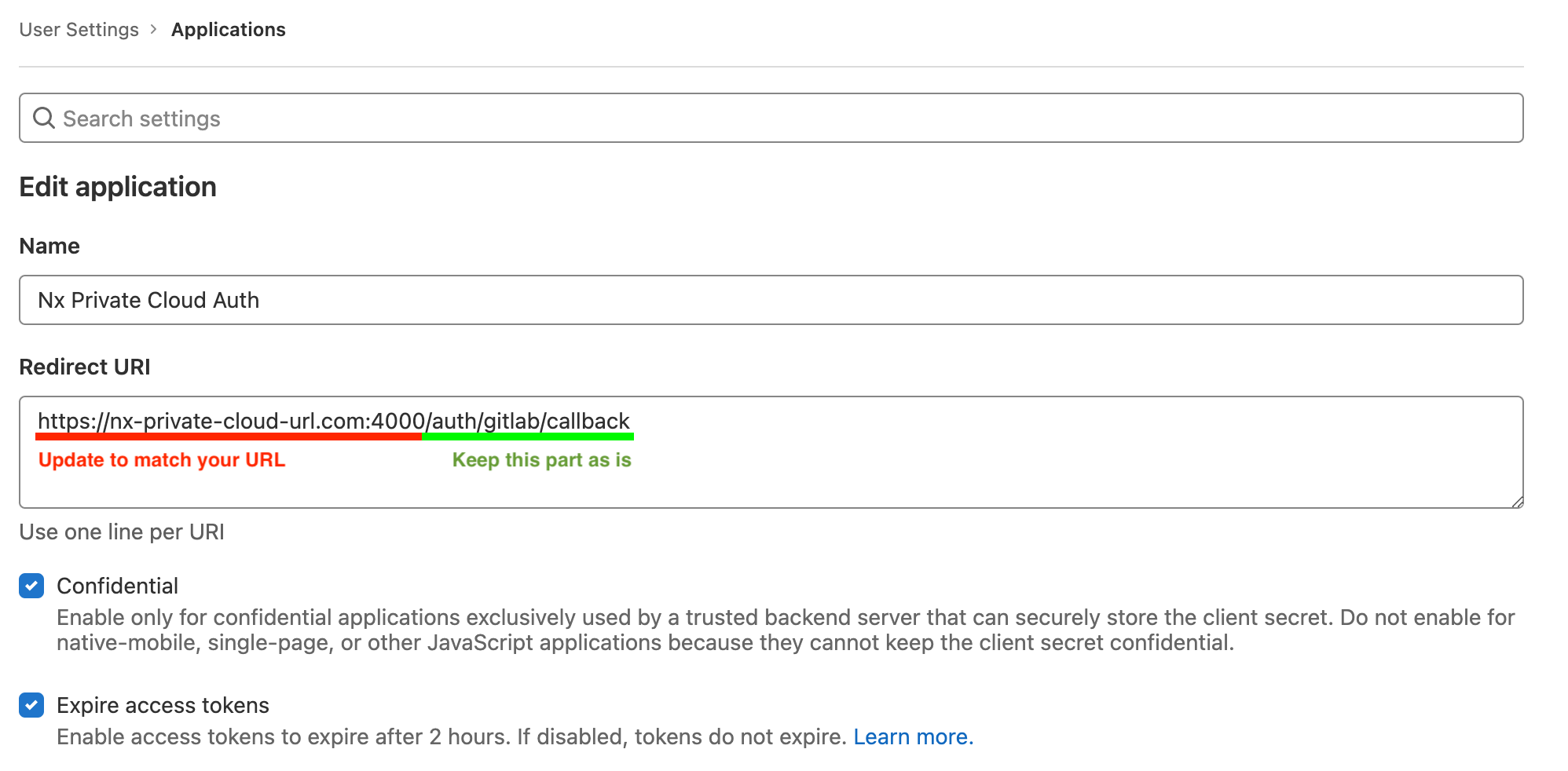Click the green 'Keep this part as is' note
The width and height of the screenshot is (1568, 771).
[x=541, y=460]
